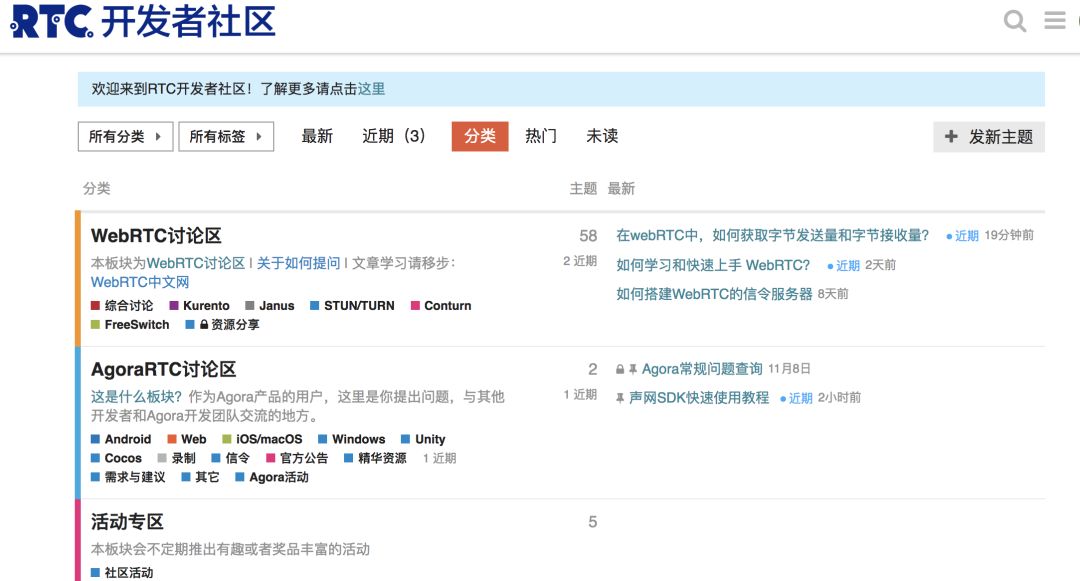This screenshot has height=581, width=1080.
Task: Open the 社区活动 subcategory
Action: point(122,573)
